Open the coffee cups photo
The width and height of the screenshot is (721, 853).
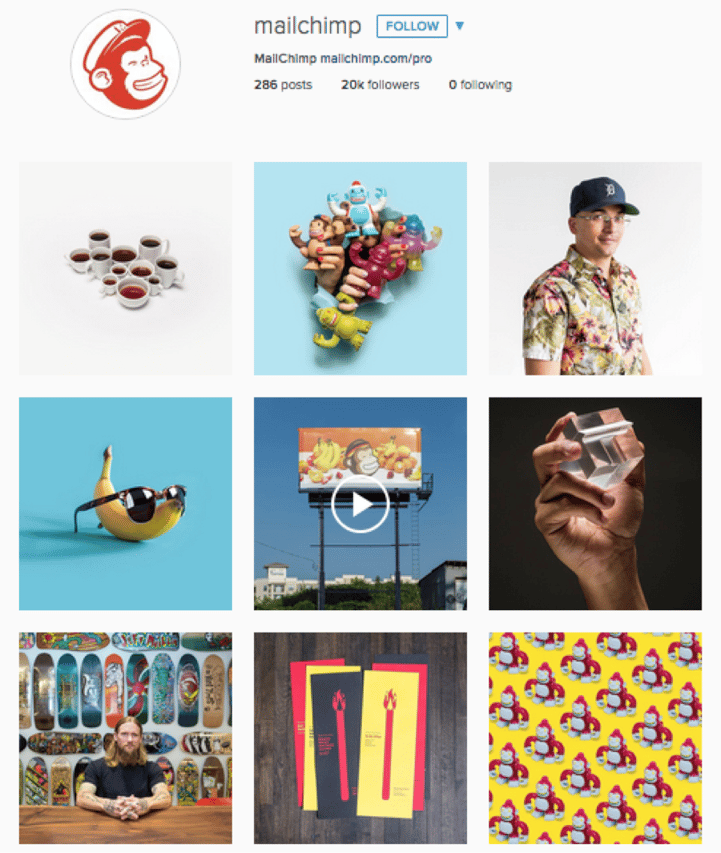tap(125, 268)
